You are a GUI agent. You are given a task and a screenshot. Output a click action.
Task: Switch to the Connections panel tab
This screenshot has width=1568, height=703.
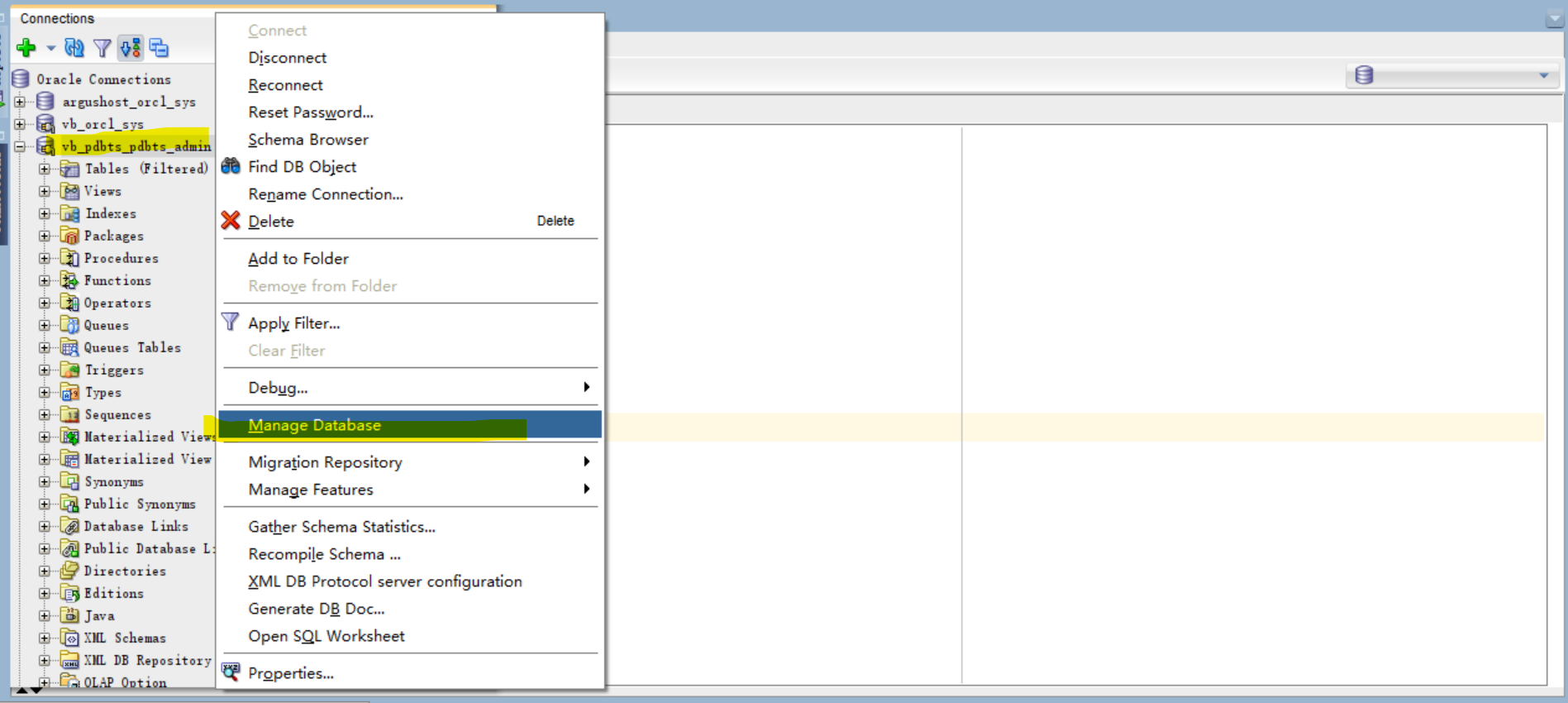(57, 18)
